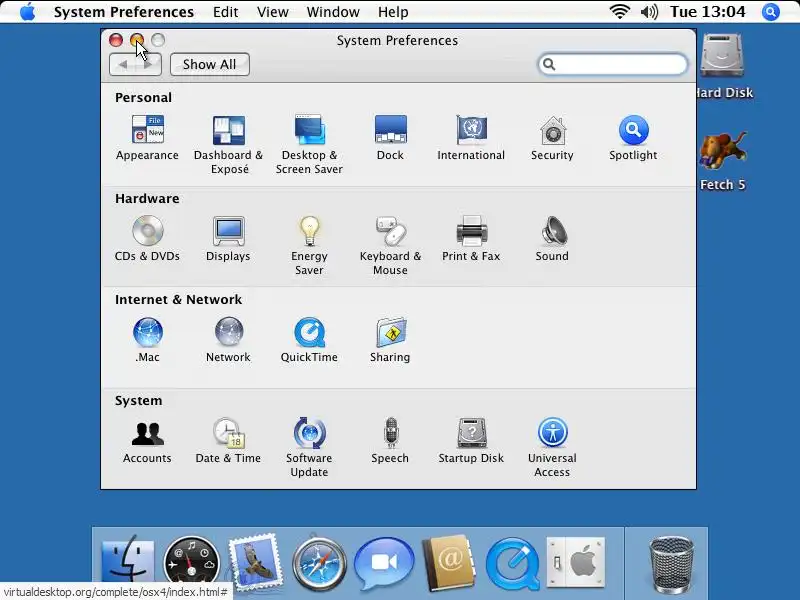800x600 pixels.
Task: Open the Help menu
Action: (393, 12)
